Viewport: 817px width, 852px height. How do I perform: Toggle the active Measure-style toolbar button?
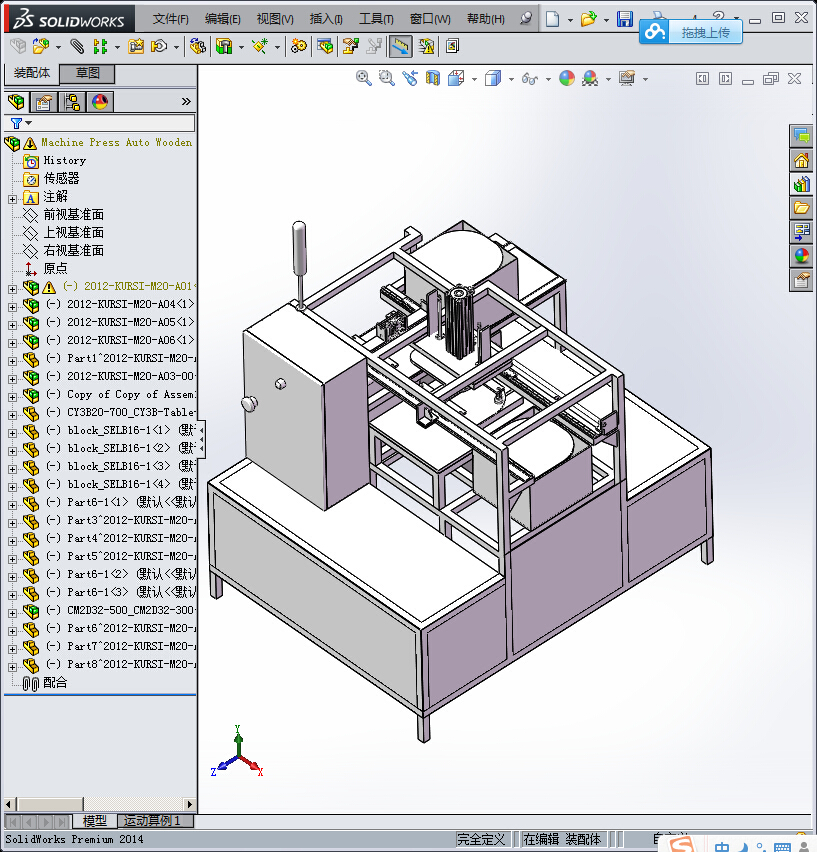point(400,46)
